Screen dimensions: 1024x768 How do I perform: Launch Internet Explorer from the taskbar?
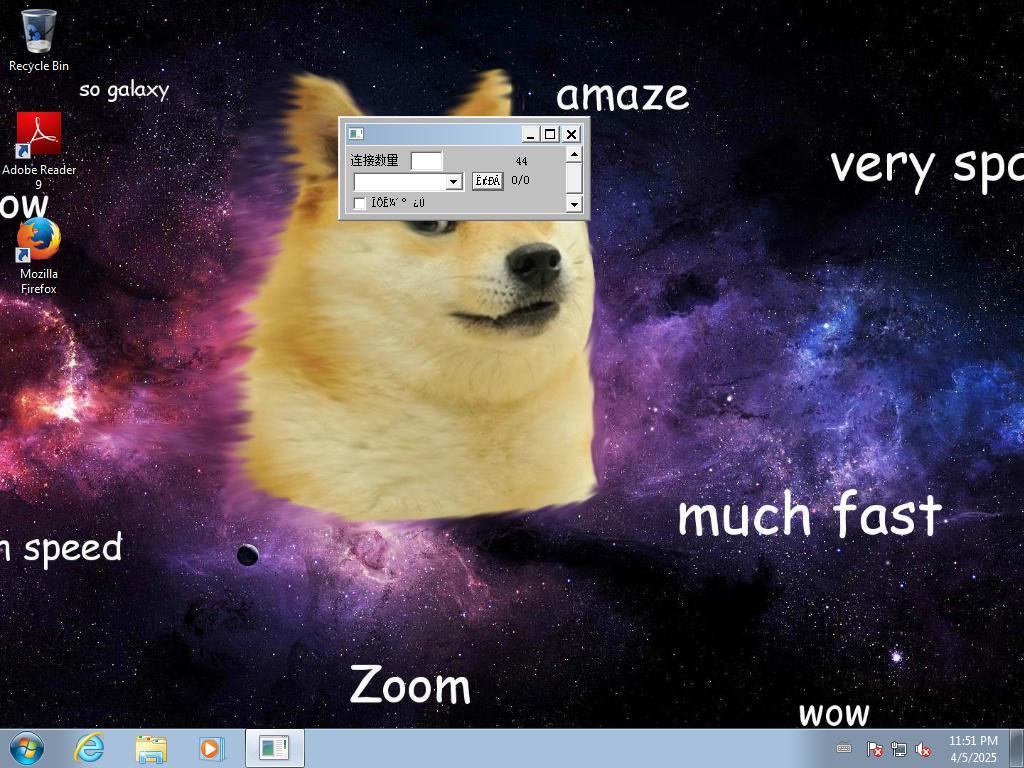pos(89,748)
